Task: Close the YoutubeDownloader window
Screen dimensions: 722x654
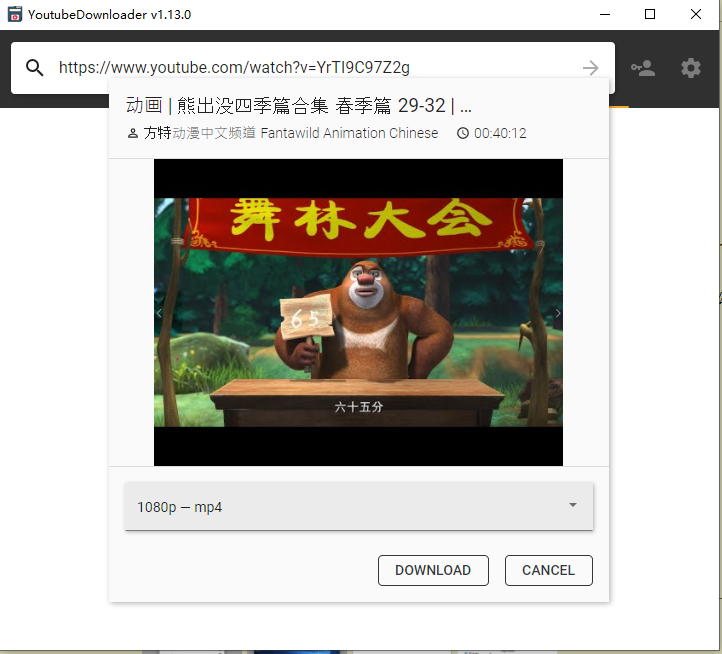Action: tap(696, 14)
